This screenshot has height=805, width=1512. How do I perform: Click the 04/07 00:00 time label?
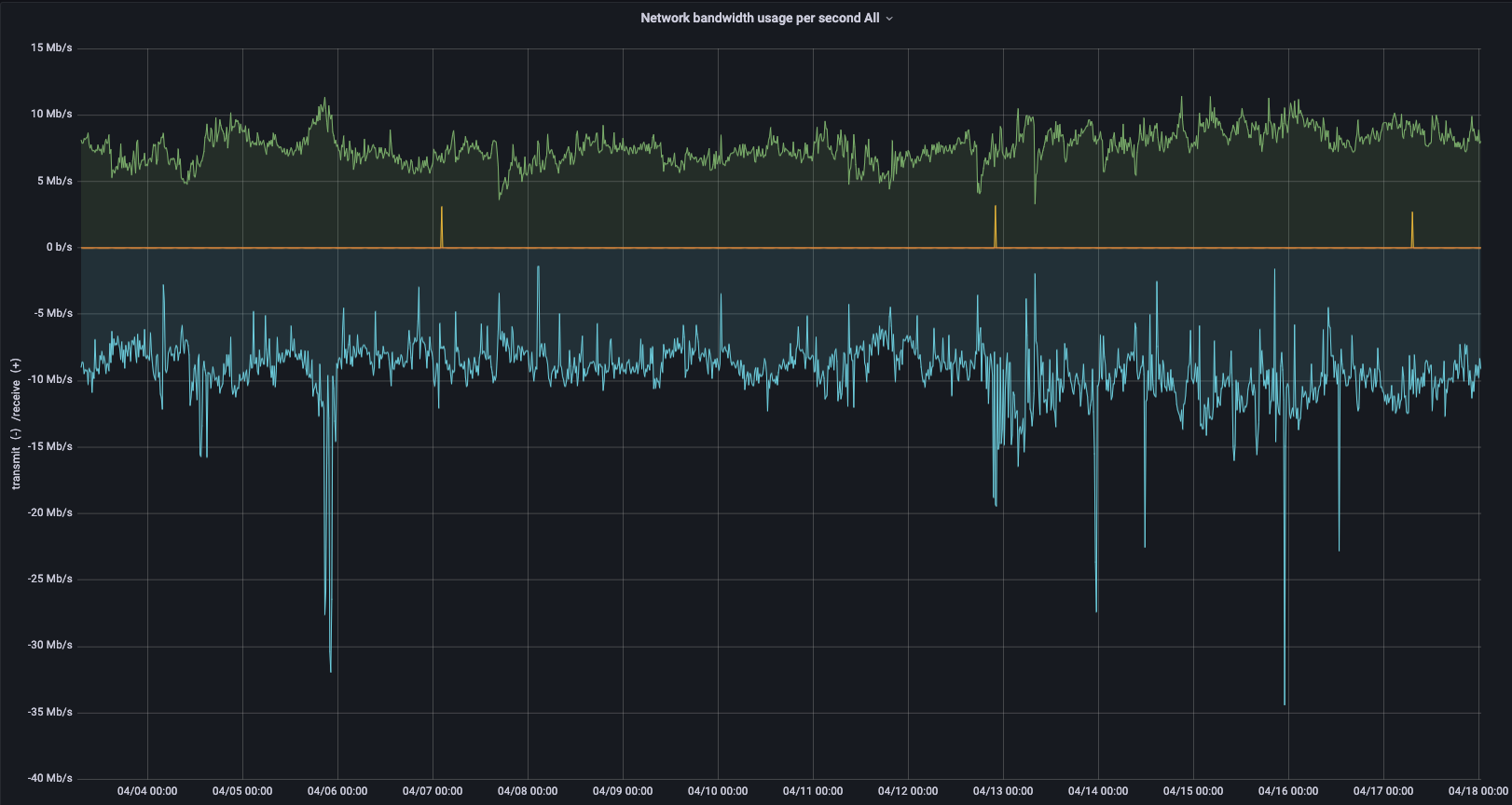(433, 791)
